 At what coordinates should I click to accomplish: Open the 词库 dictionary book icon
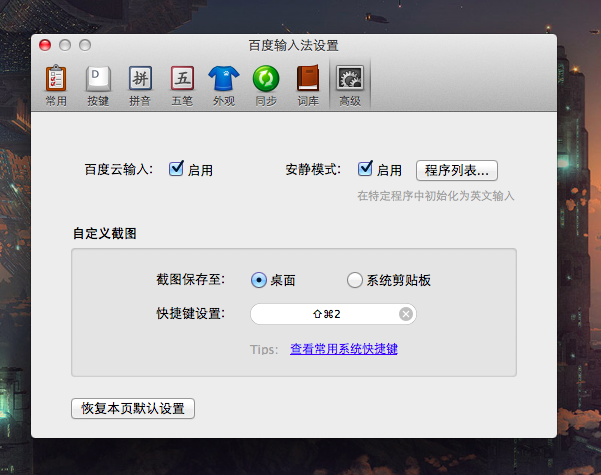(x=308, y=85)
